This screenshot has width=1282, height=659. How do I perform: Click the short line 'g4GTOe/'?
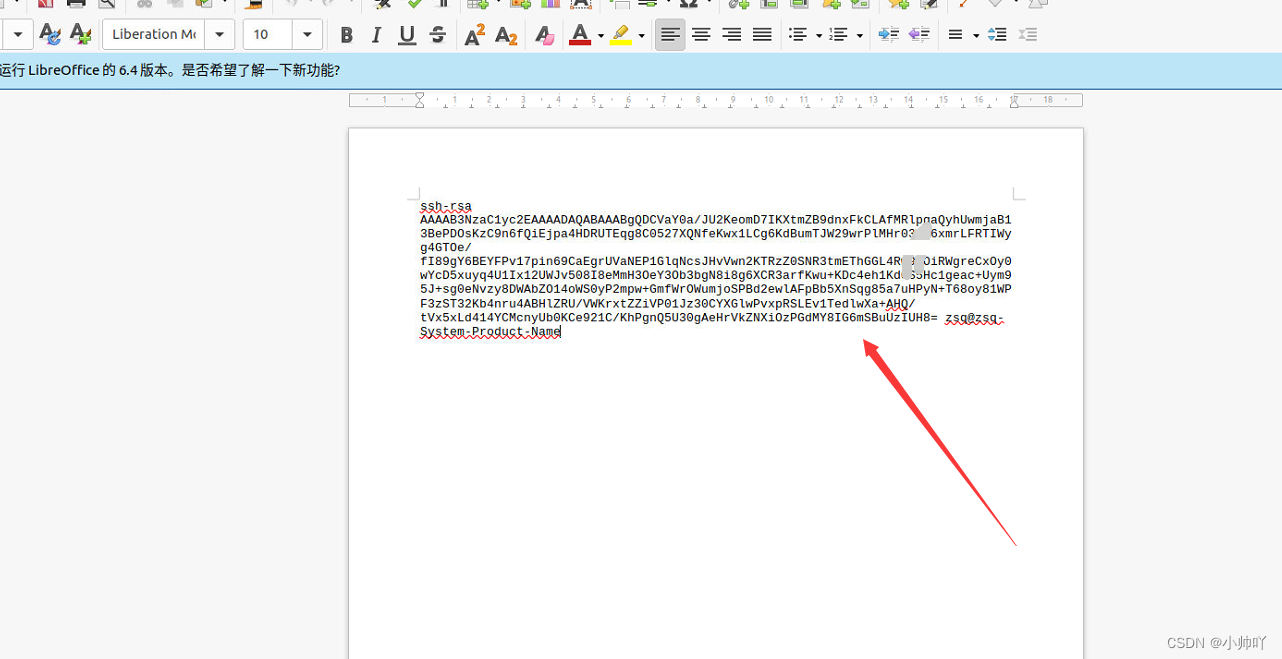click(x=446, y=248)
